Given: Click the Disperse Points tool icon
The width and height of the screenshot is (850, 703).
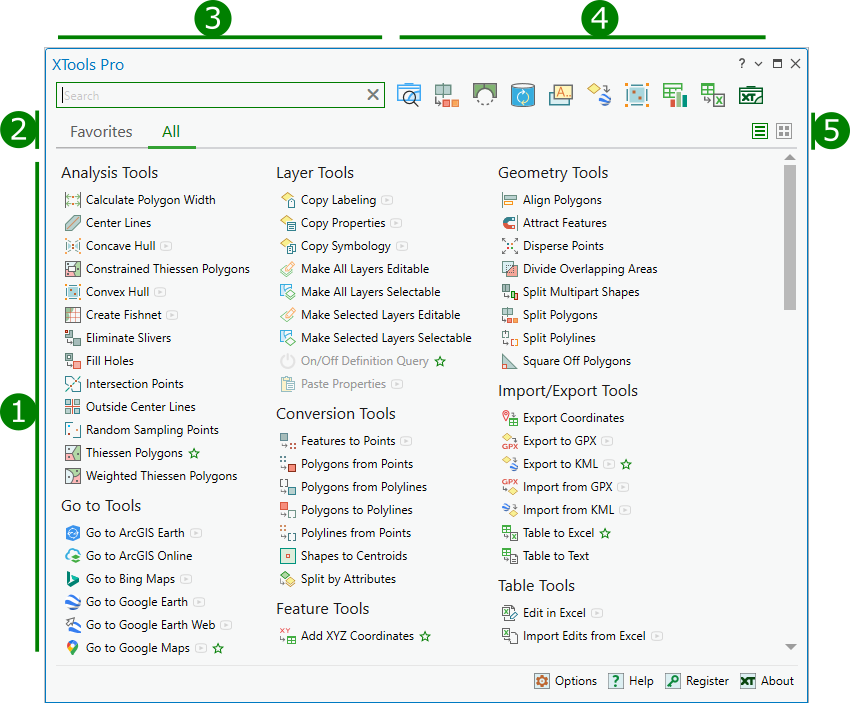Looking at the screenshot, I should coord(510,246).
